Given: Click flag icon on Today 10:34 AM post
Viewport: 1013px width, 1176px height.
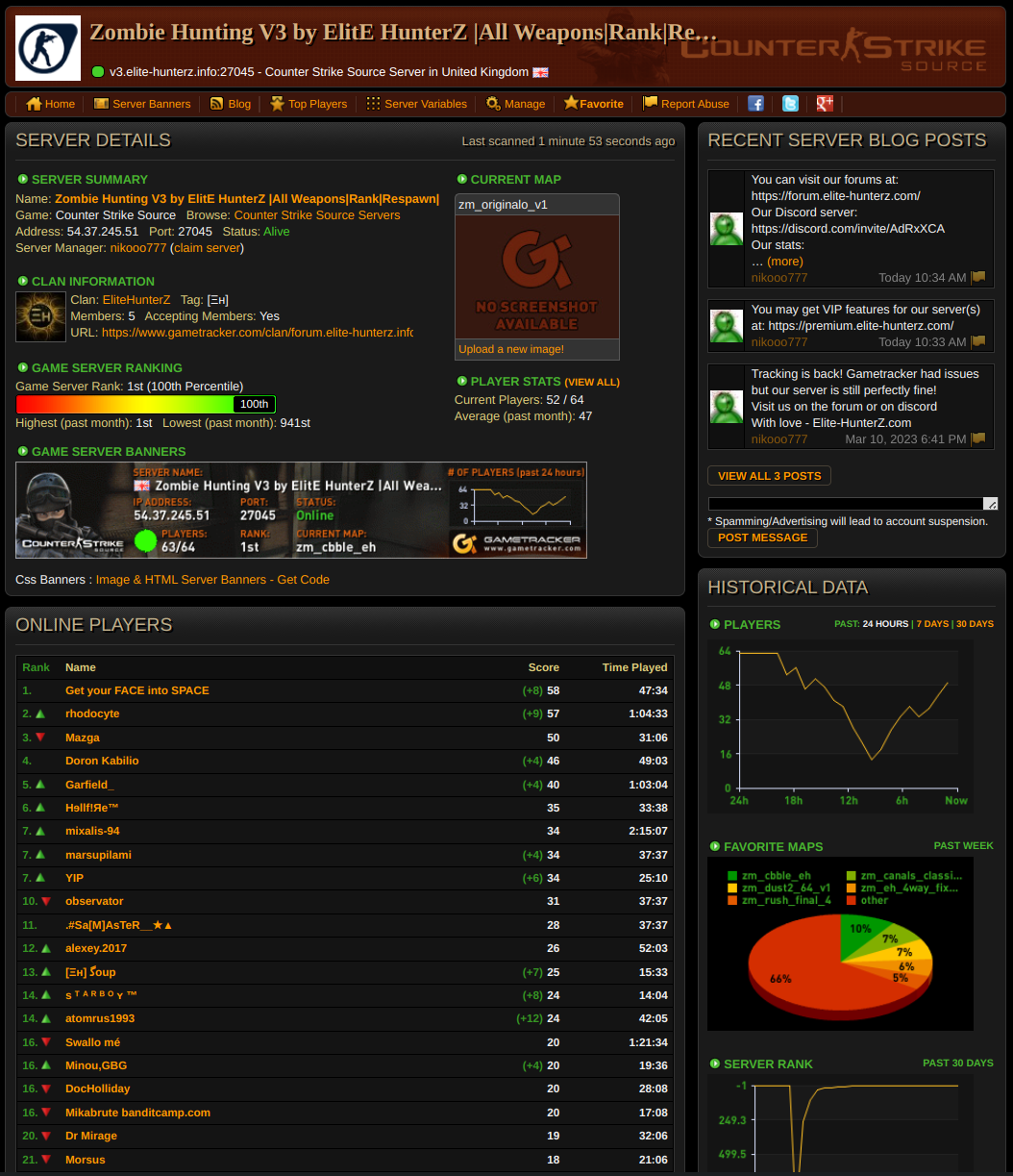Looking at the screenshot, I should pyautogui.click(x=978, y=278).
